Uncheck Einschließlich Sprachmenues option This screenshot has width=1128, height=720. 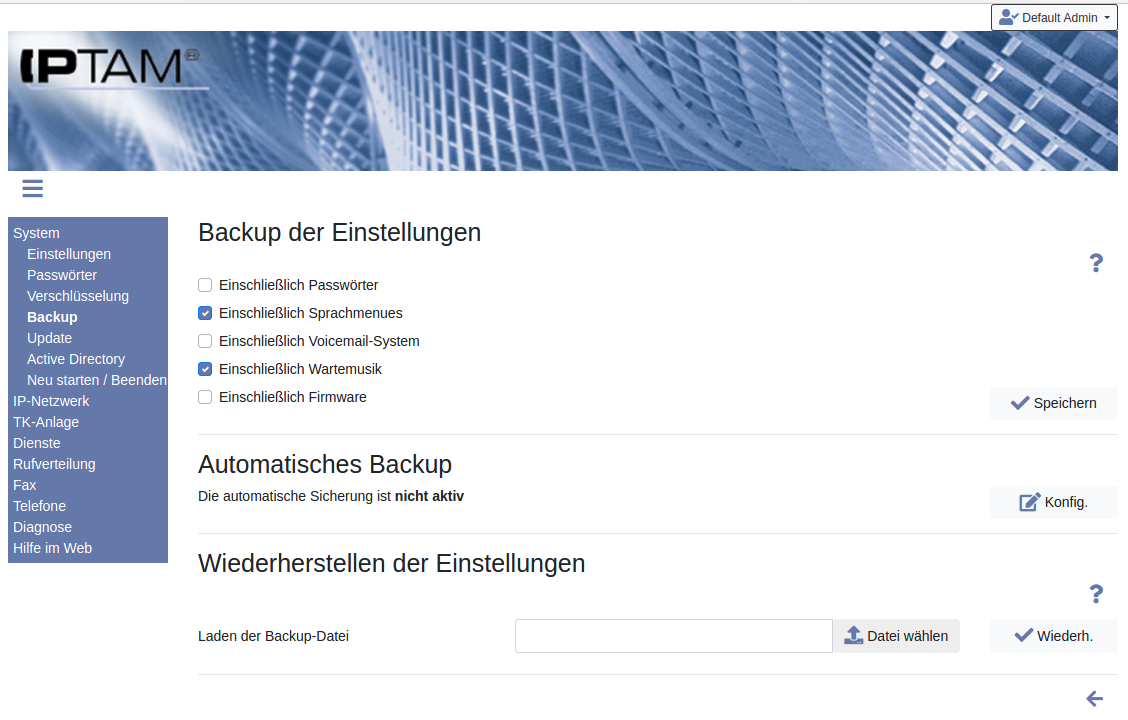205,313
